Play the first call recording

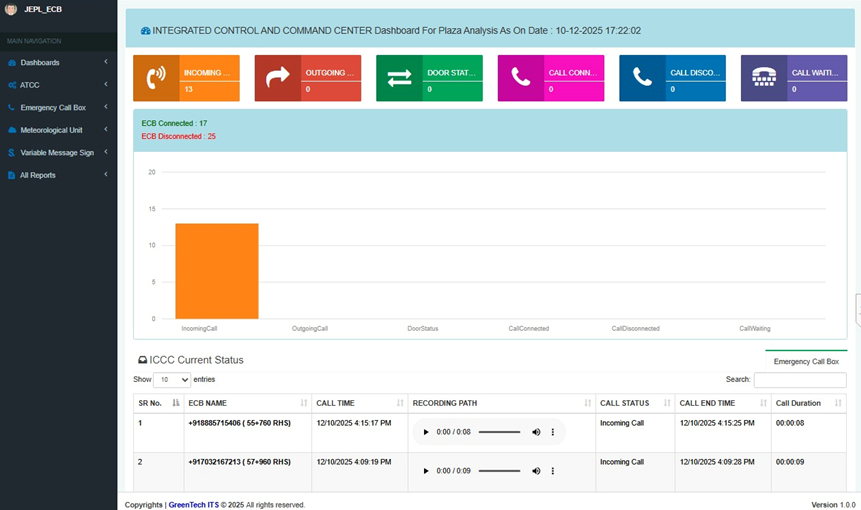click(x=426, y=432)
